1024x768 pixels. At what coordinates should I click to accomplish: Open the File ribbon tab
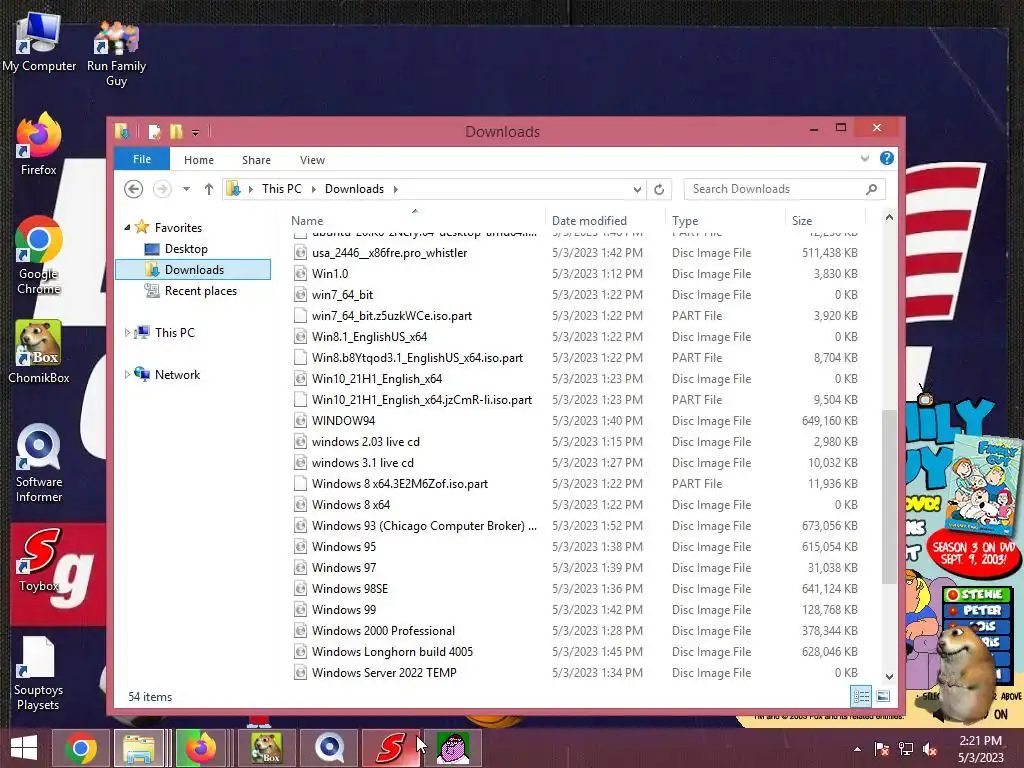142,159
